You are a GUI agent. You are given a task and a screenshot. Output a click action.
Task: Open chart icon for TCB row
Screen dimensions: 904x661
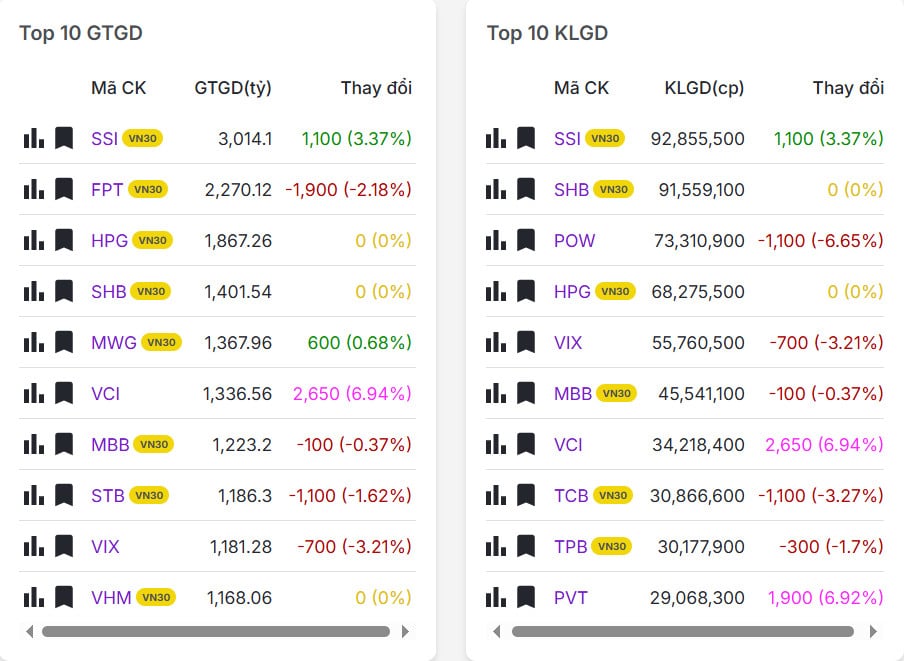496,495
